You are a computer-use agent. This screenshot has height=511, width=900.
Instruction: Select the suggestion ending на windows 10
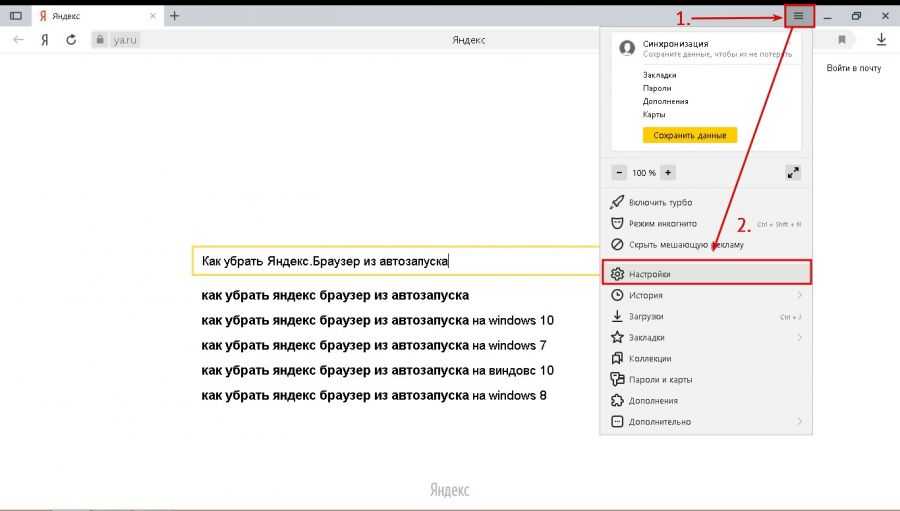click(377, 320)
